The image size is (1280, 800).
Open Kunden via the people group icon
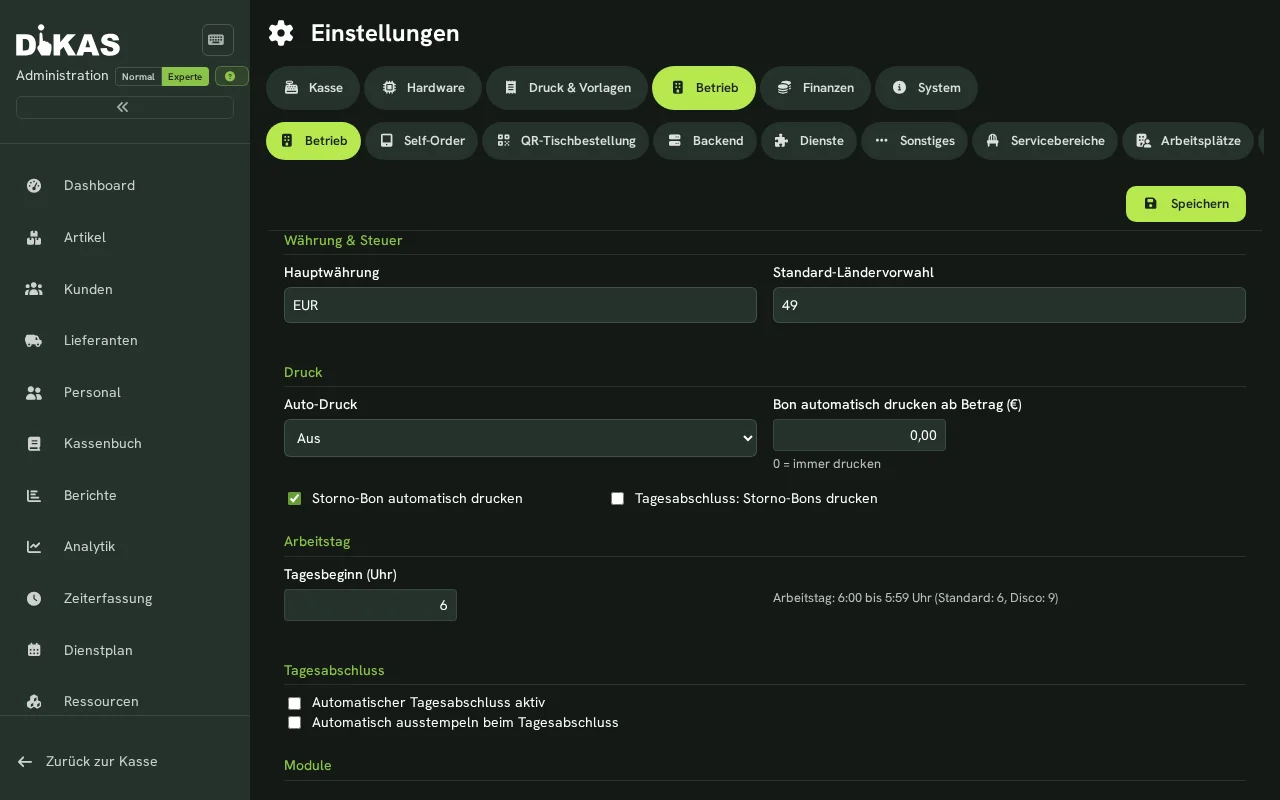[34, 289]
